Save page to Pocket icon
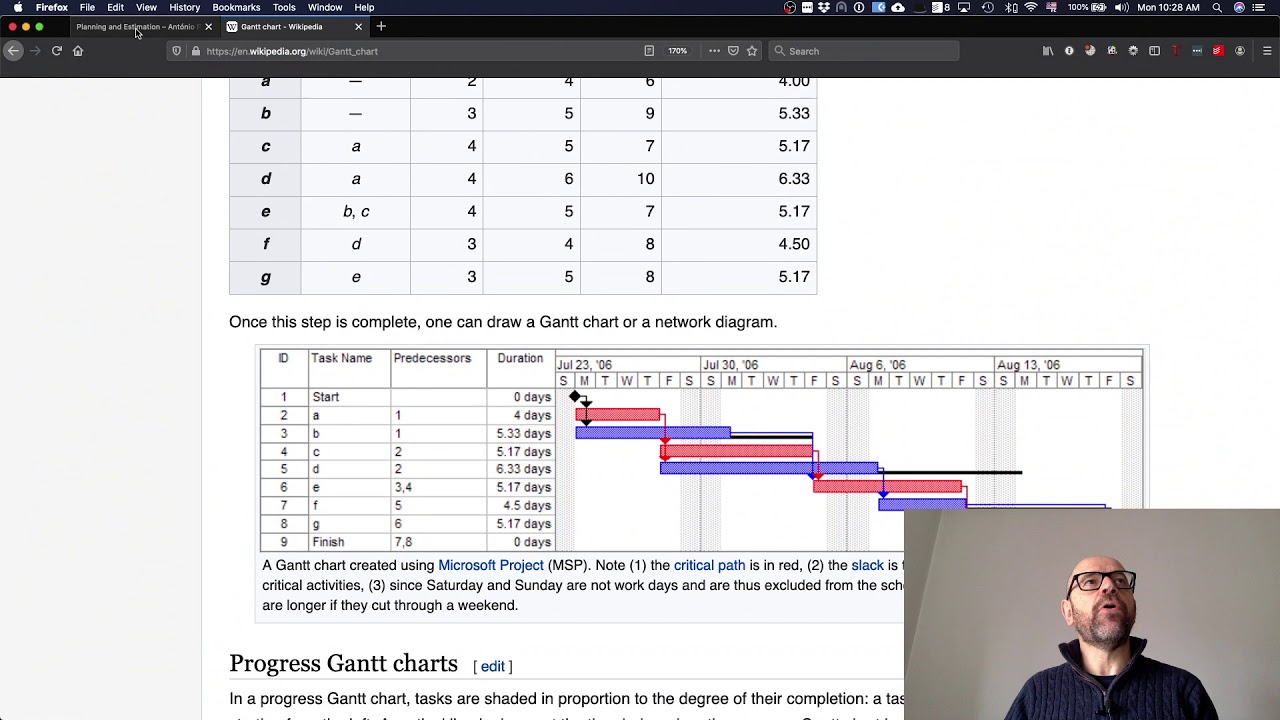 pyautogui.click(x=733, y=51)
